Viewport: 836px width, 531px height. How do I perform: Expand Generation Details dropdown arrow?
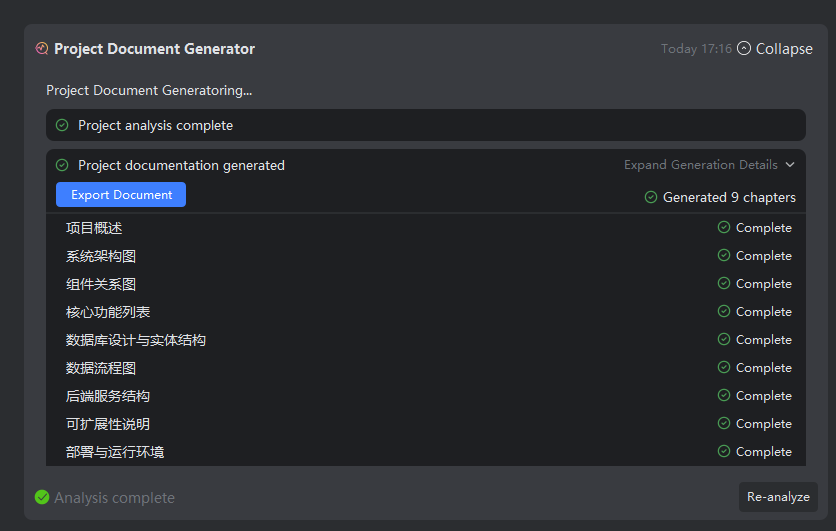[790, 165]
